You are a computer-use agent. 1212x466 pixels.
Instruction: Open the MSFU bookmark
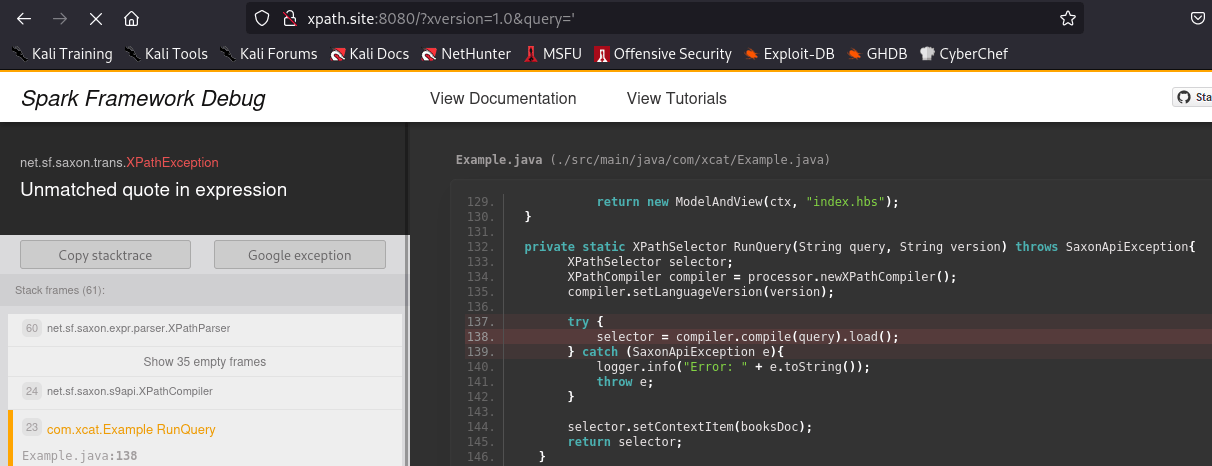tap(553, 54)
